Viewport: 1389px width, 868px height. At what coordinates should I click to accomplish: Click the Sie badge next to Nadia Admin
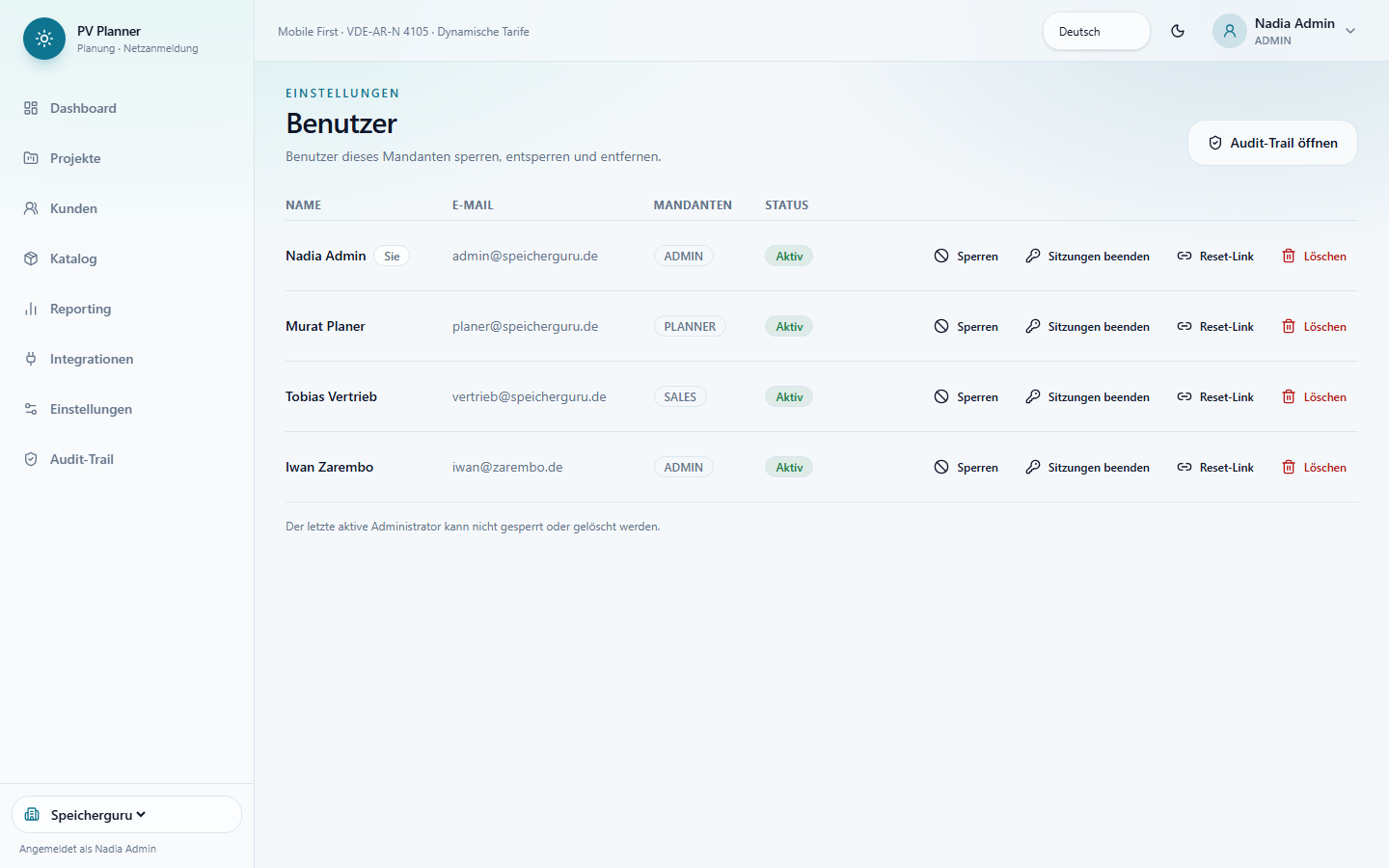392,256
